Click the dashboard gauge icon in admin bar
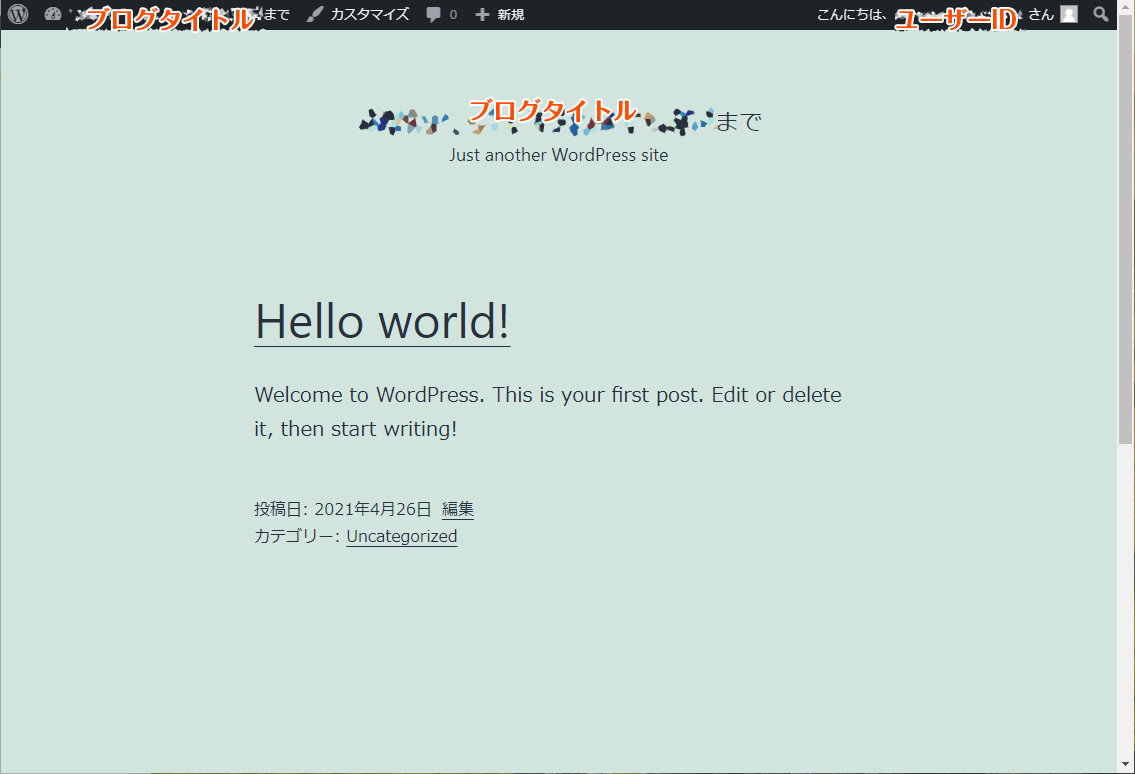 coord(53,14)
